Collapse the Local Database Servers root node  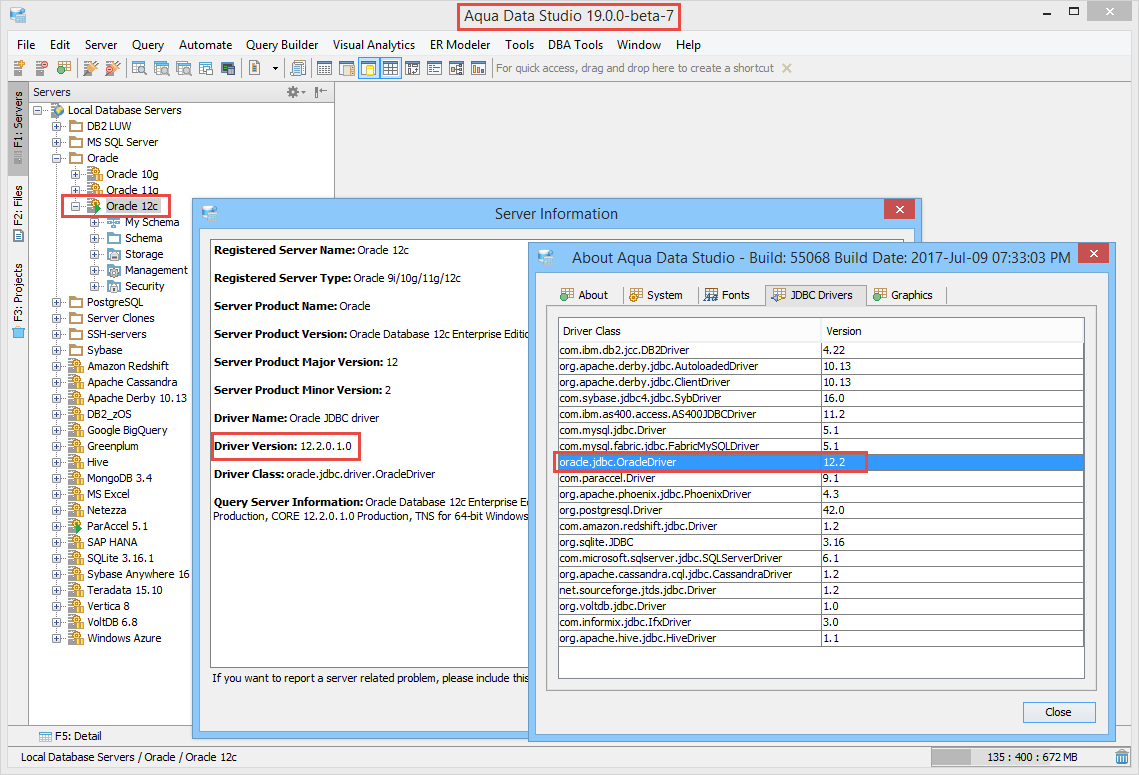37,110
